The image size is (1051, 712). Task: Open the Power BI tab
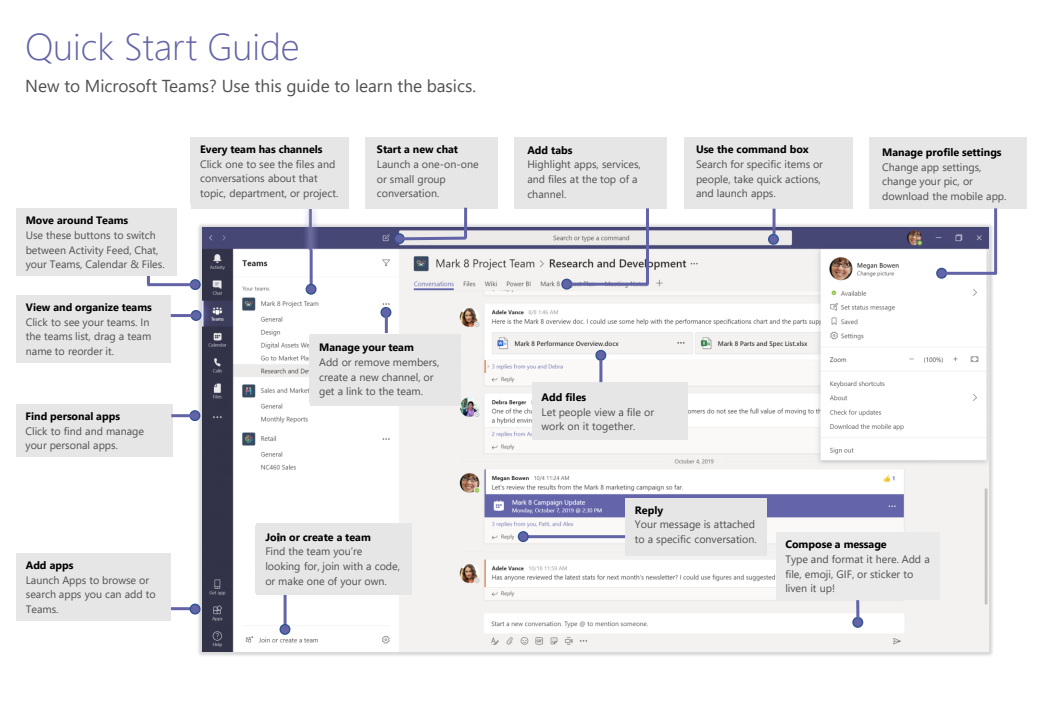click(518, 284)
